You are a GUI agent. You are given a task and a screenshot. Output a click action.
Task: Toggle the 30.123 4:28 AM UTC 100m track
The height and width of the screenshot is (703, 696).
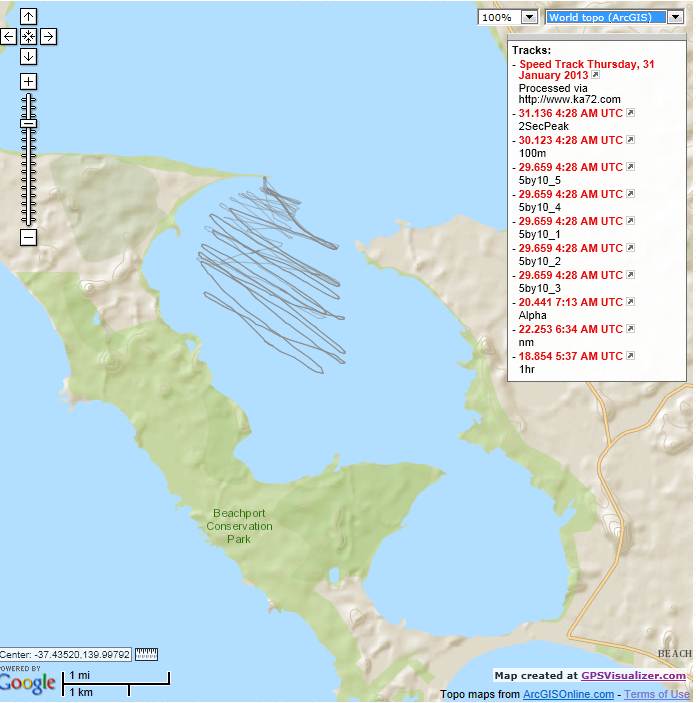[x=570, y=140]
